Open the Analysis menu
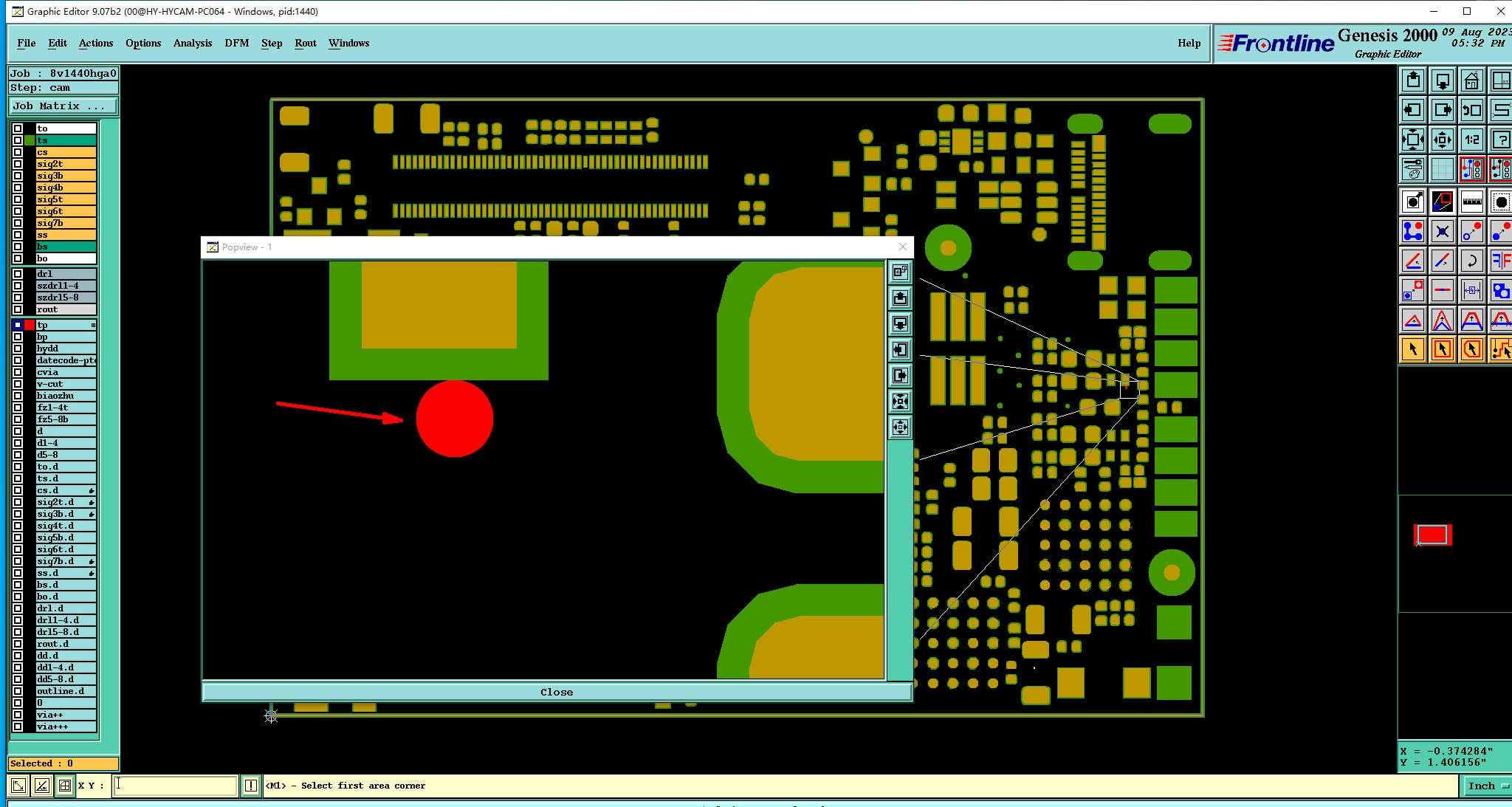Image resolution: width=1512 pixels, height=807 pixels. (x=192, y=43)
